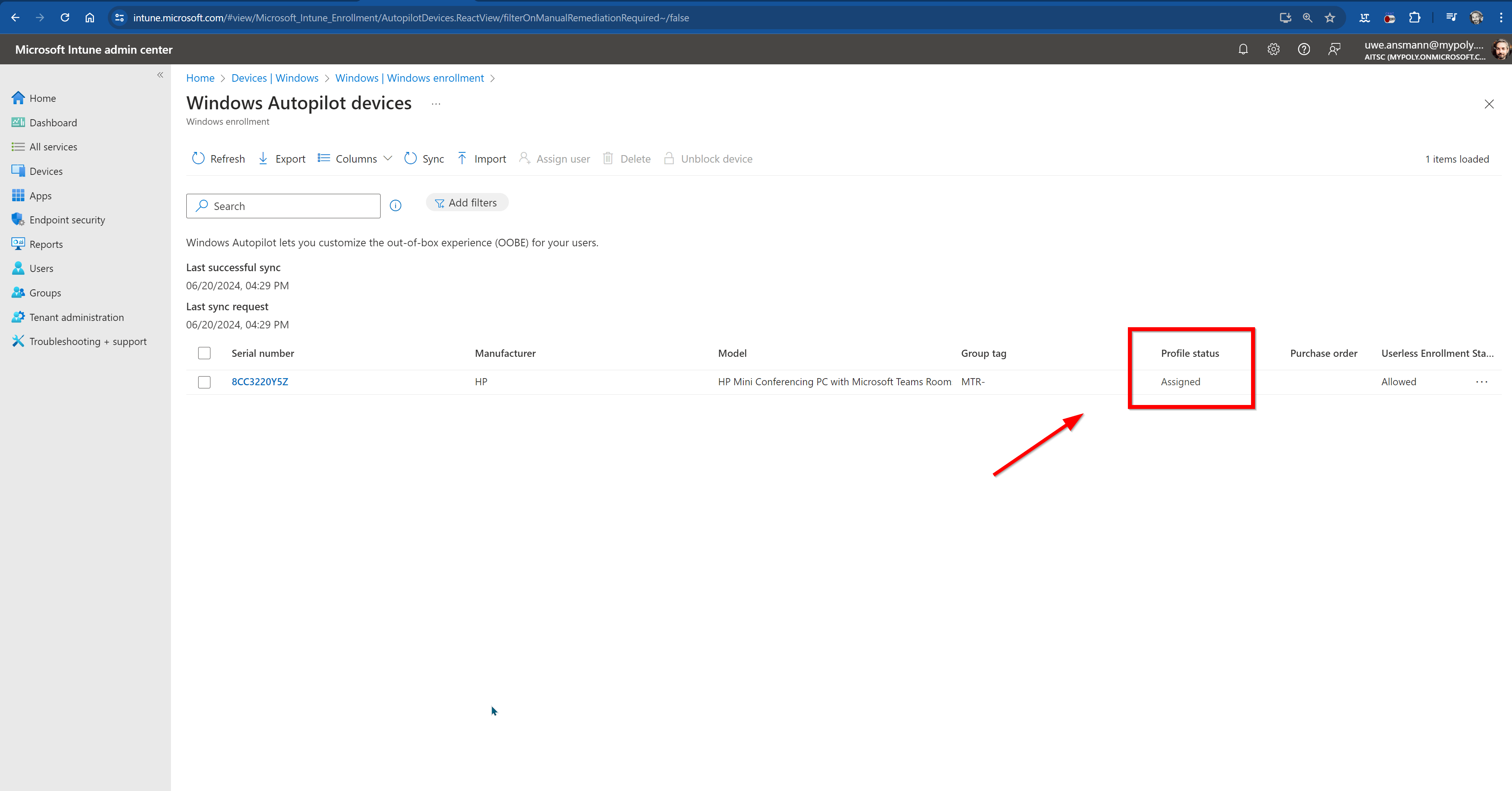Go to Tenant administration menu
Image resolution: width=1512 pixels, height=791 pixels.
click(76, 317)
